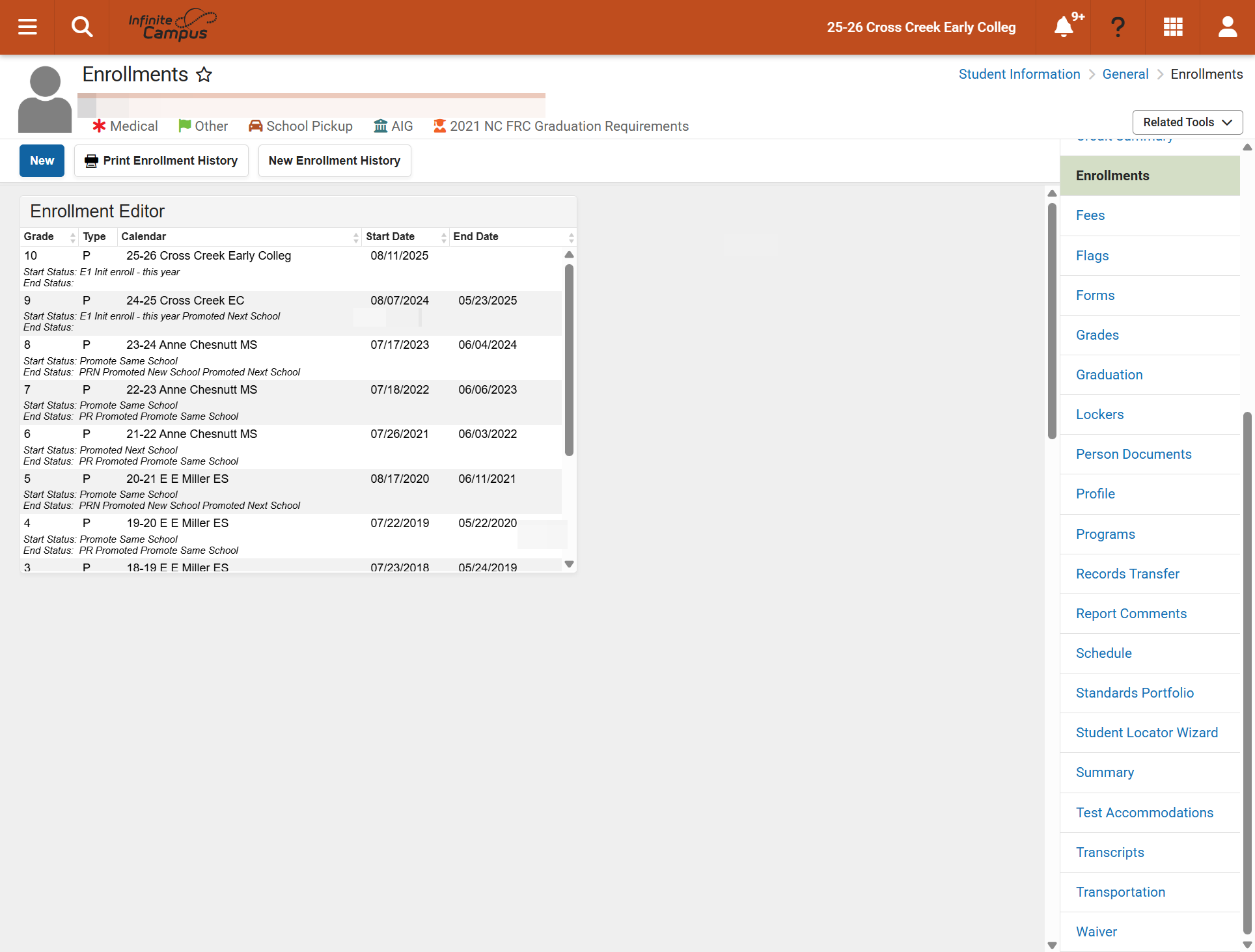
Task: Sort by the End Date column
Action: [x=513, y=237]
